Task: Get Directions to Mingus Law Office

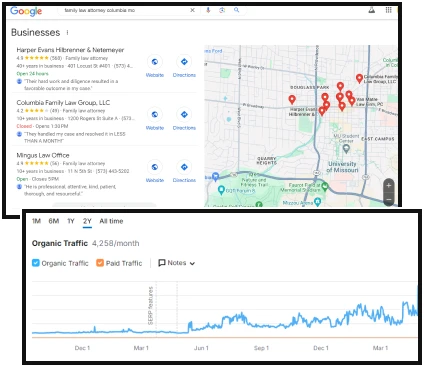Action: (x=184, y=171)
